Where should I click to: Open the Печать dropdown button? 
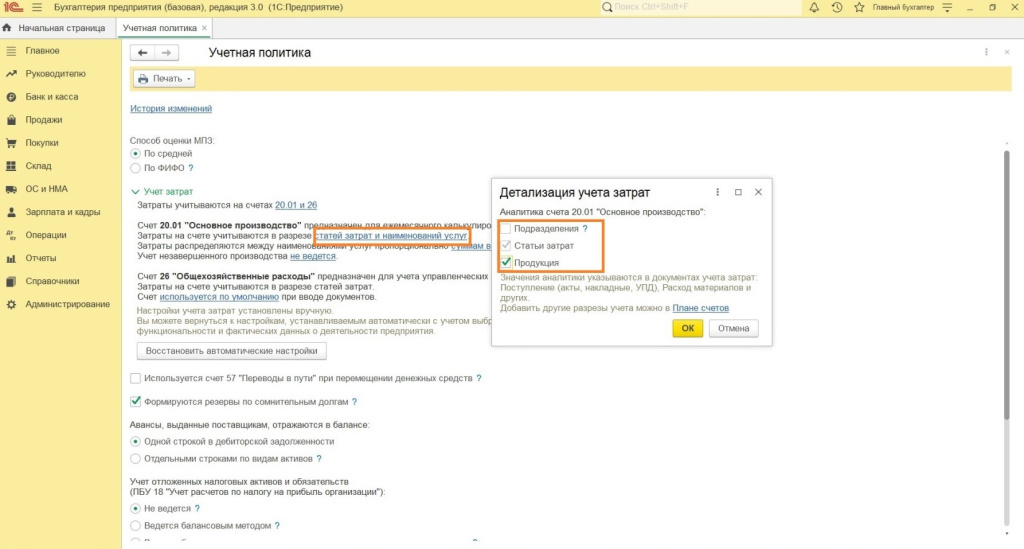(164, 79)
